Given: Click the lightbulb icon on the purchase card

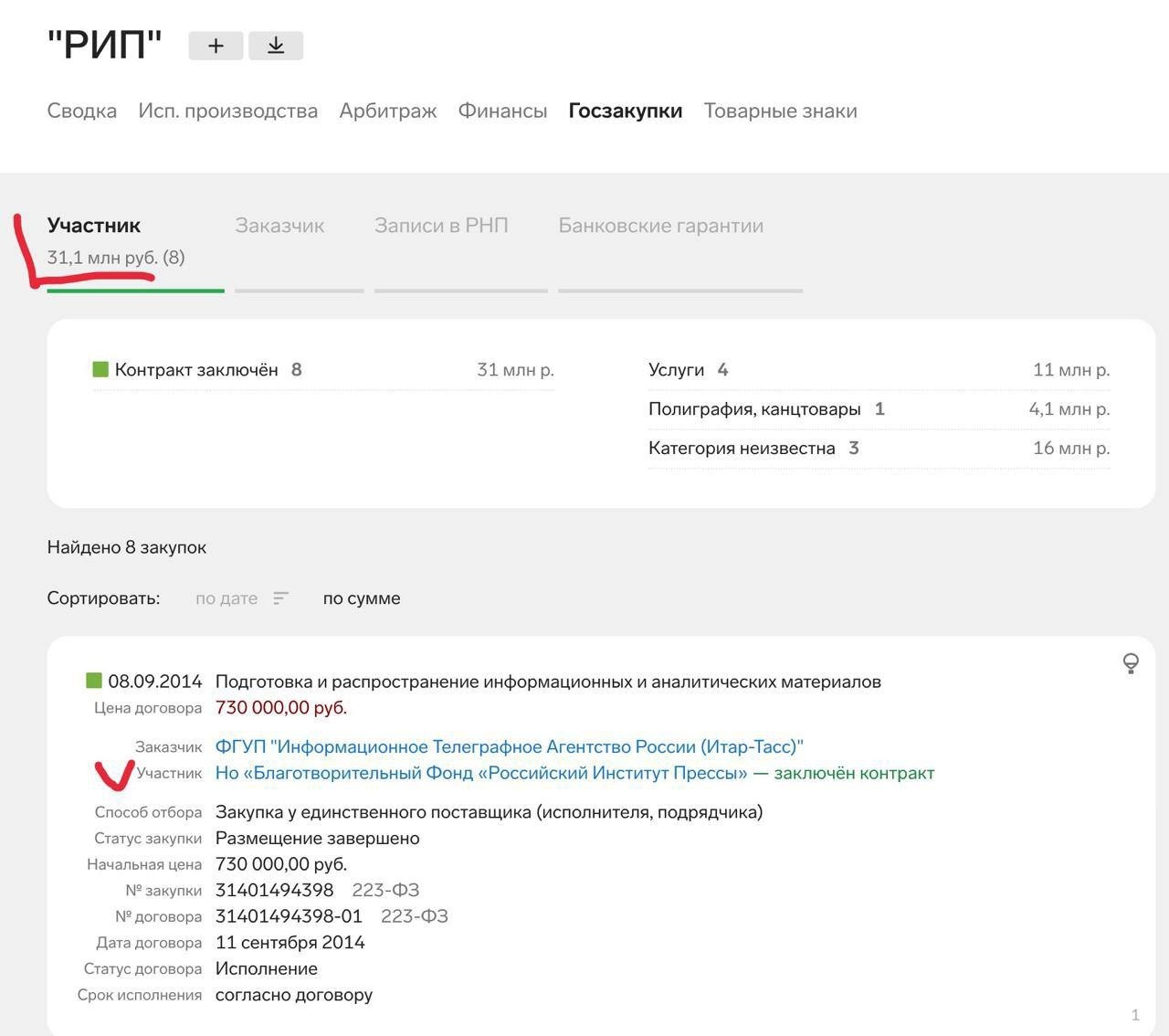Looking at the screenshot, I should pos(1130,663).
